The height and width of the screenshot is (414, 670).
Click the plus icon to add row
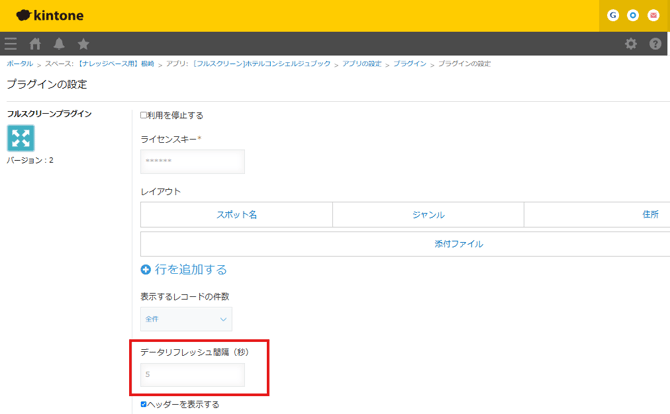[146, 269]
